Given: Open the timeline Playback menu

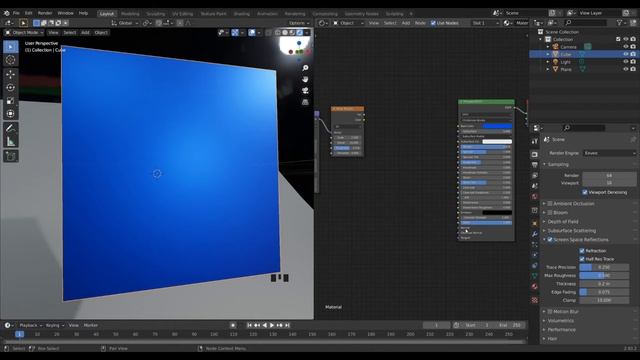Looking at the screenshot, I should (30, 325).
